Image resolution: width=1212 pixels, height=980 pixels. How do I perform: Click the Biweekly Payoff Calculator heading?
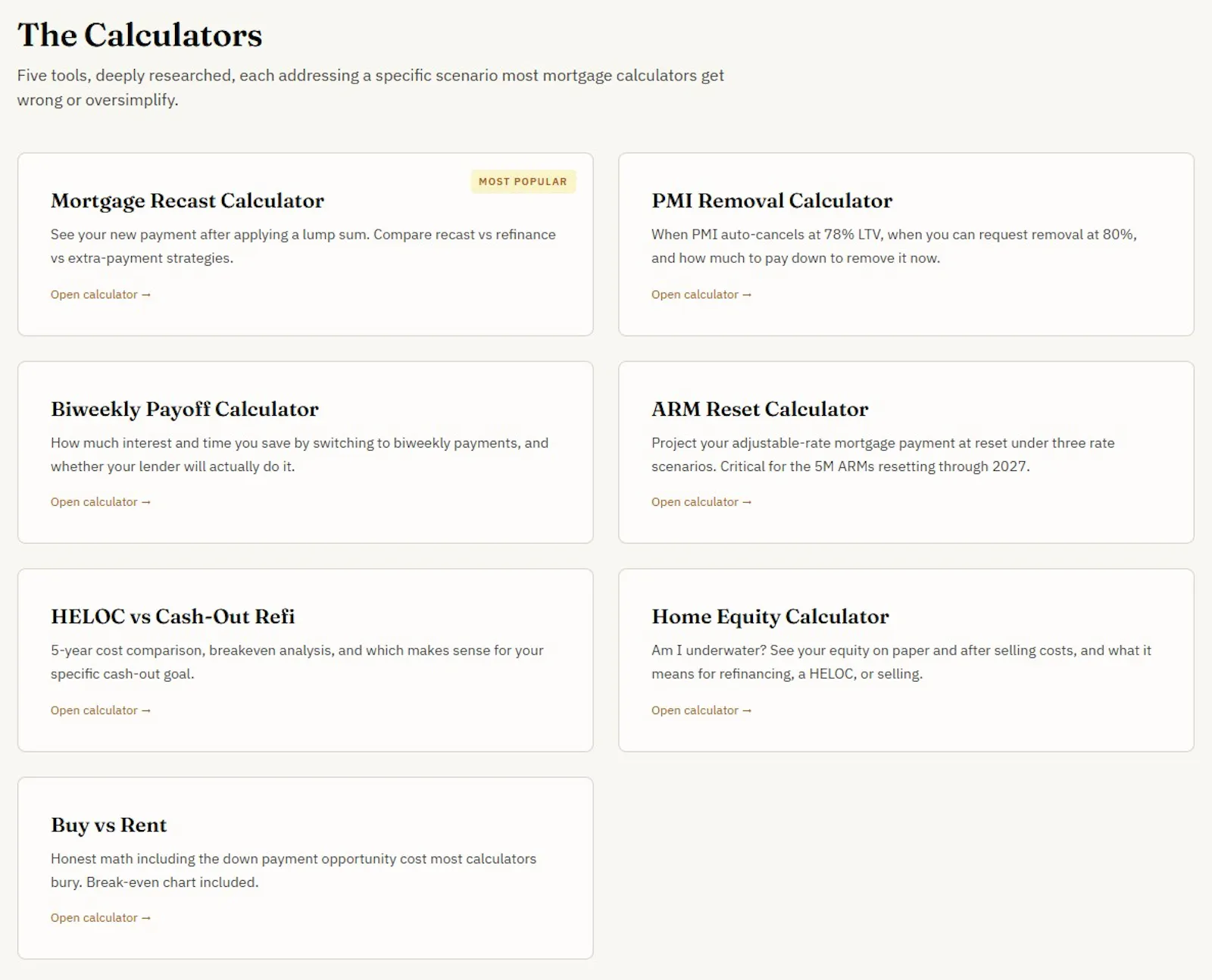tap(185, 409)
